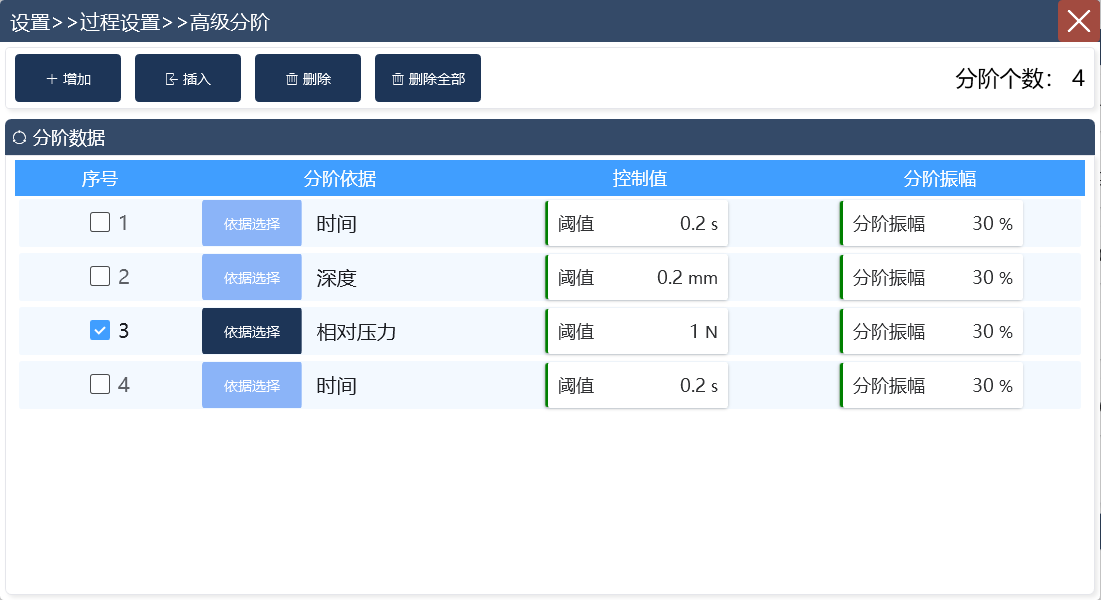Viewport: 1101px width, 600px height.
Task: Uncheck the checkbox for row 3
Action: (100, 331)
